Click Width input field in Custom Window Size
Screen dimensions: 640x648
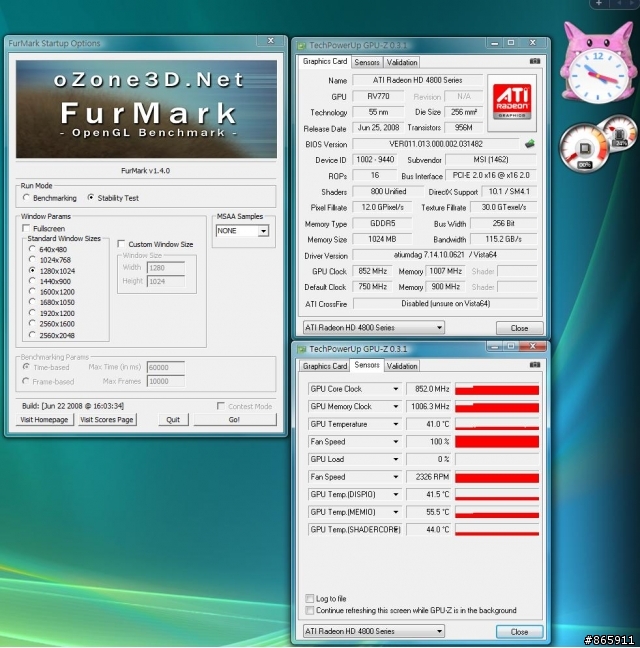pos(166,268)
